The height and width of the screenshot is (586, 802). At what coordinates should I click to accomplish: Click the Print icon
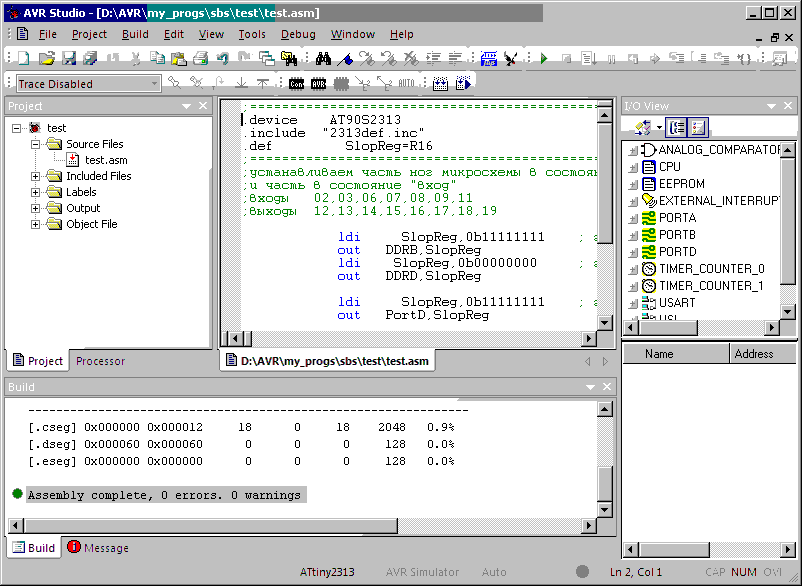200,58
